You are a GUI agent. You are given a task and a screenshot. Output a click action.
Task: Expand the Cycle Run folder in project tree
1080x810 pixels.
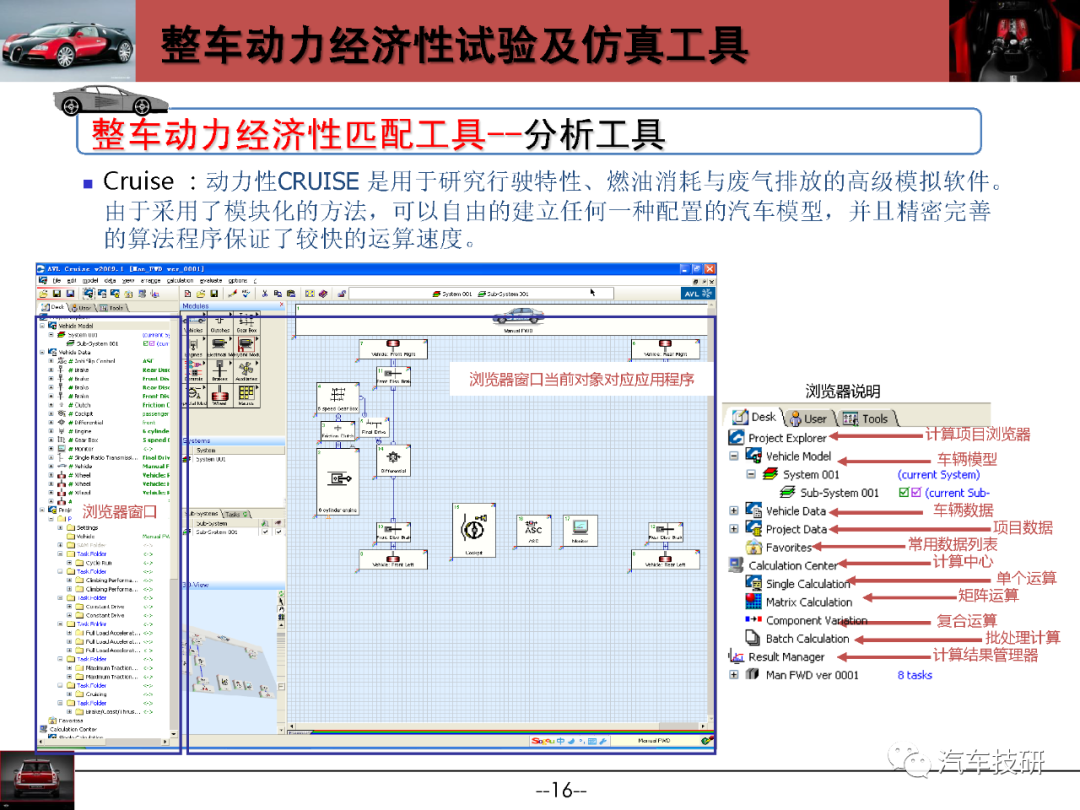(69, 563)
